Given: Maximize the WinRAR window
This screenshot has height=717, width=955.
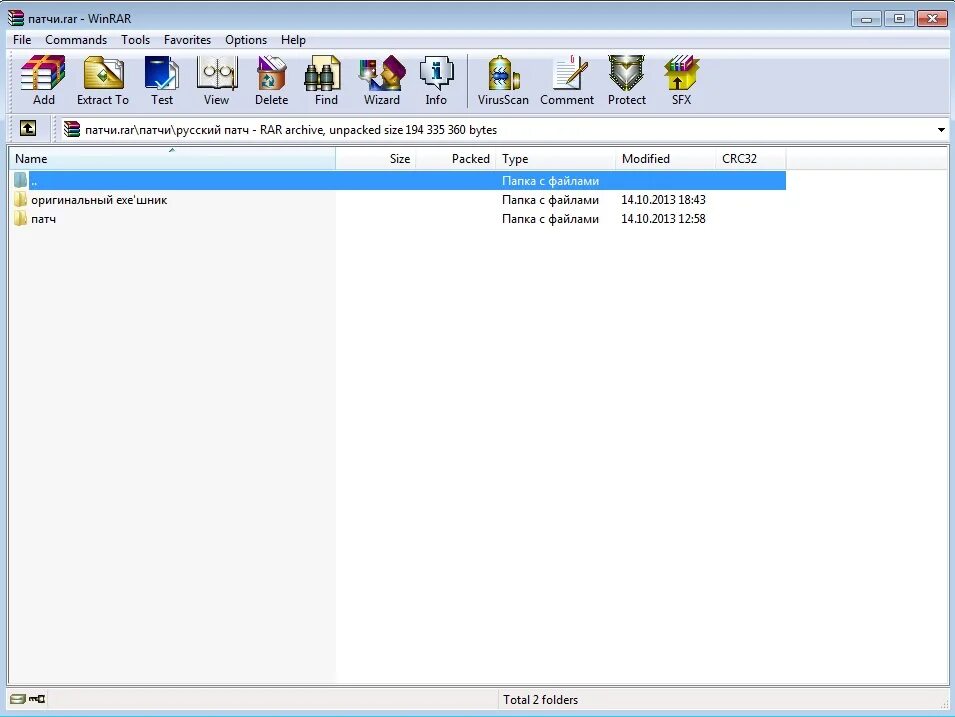Looking at the screenshot, I should [899, 19].
